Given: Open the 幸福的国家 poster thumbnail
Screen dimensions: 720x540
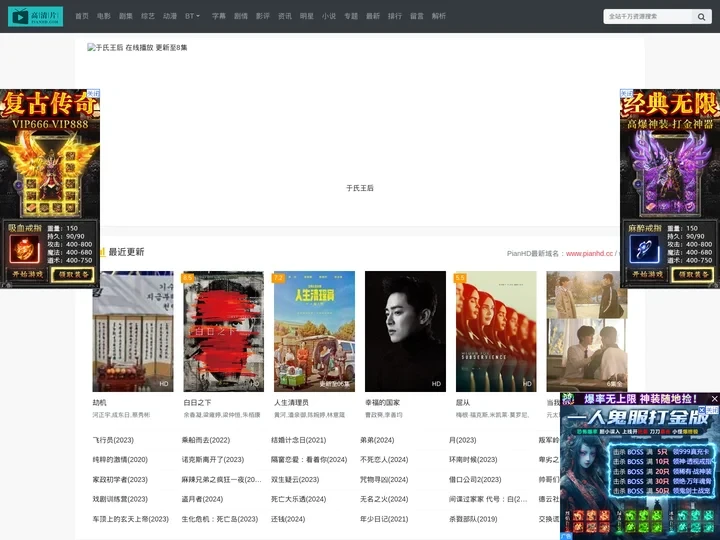Looking at the screenshot, I should point(405,331).
